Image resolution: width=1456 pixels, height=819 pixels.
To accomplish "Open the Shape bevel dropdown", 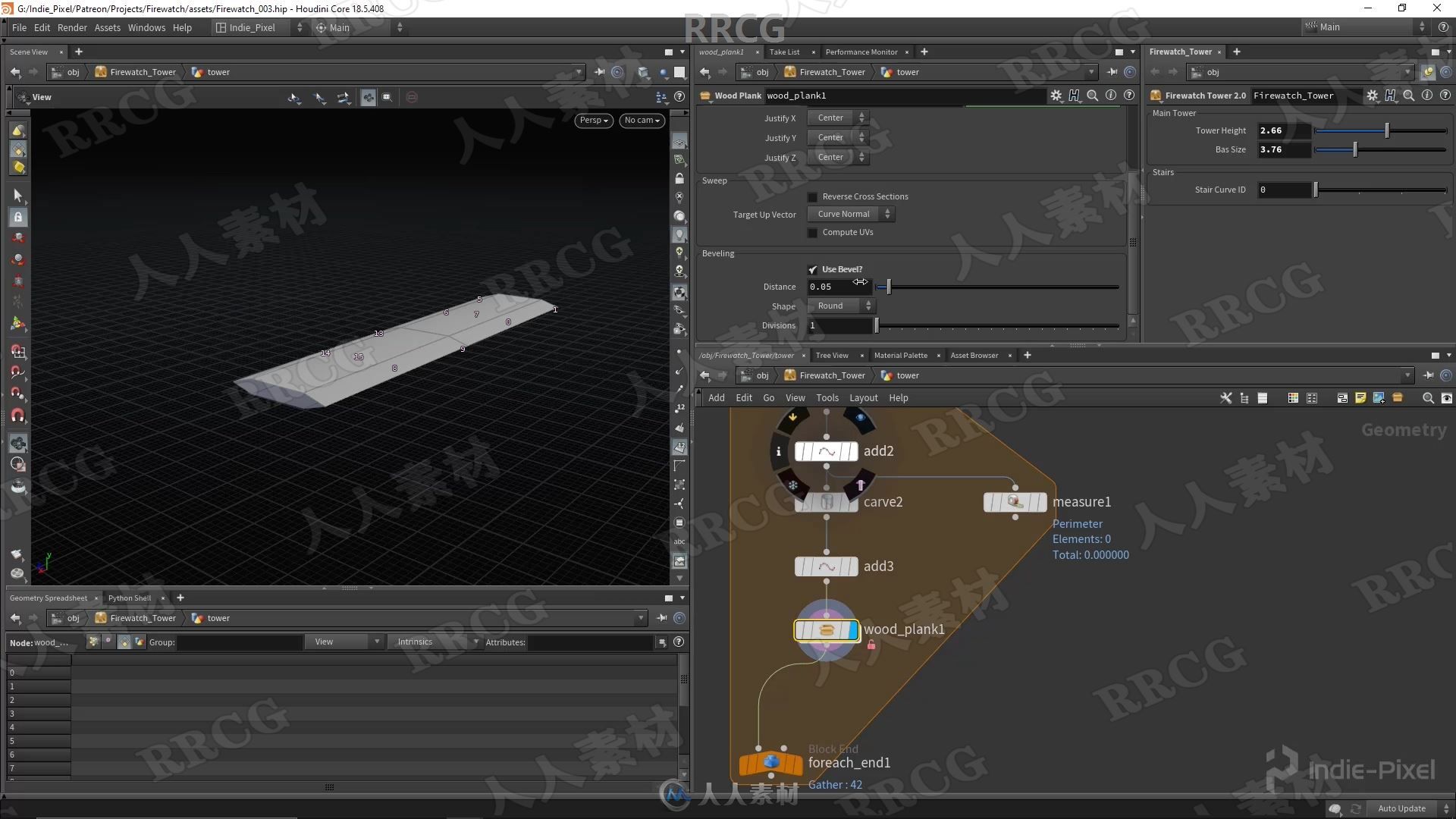I will (840, 305).
